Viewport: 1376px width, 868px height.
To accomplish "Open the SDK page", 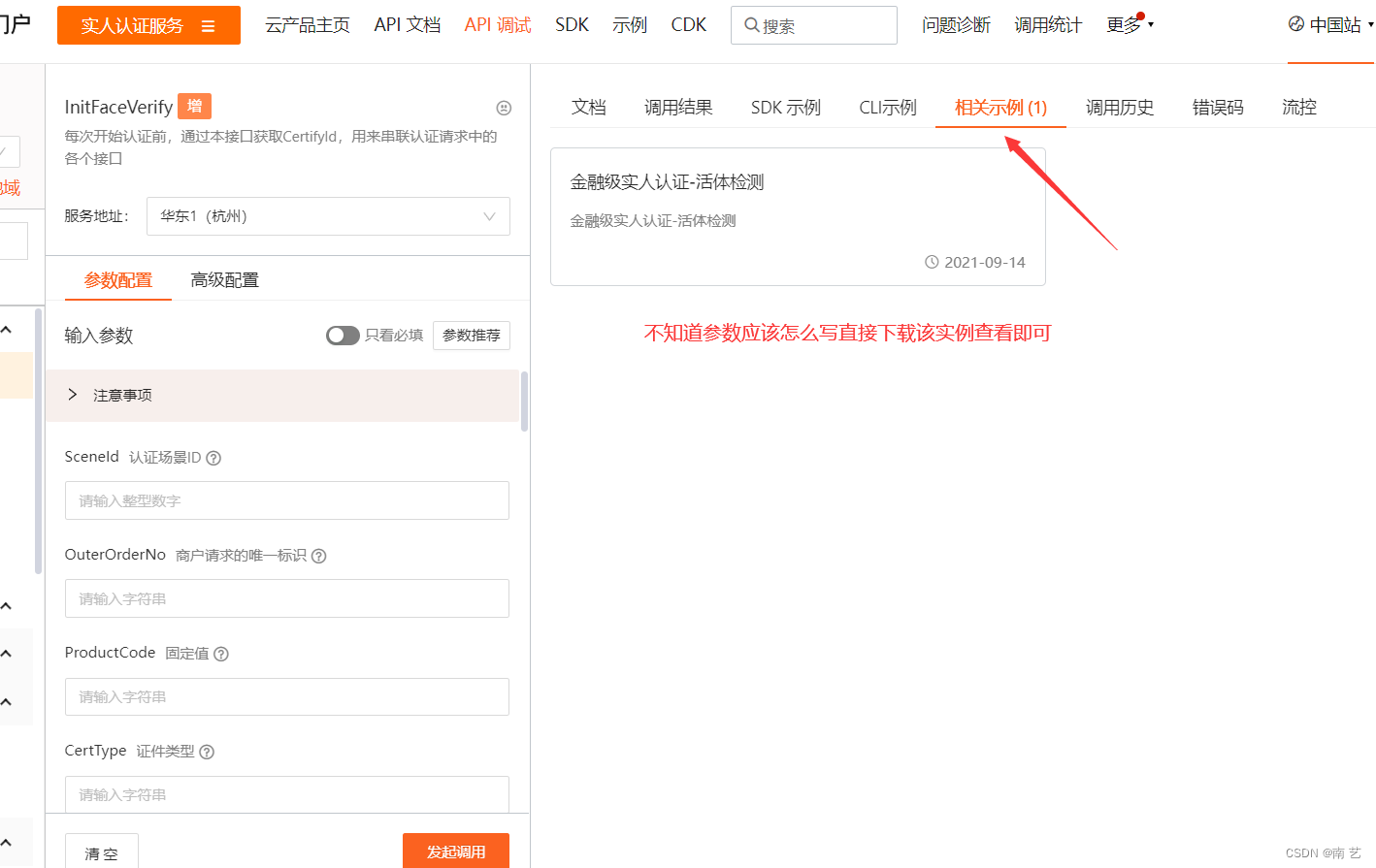I will tap(572, 25).
